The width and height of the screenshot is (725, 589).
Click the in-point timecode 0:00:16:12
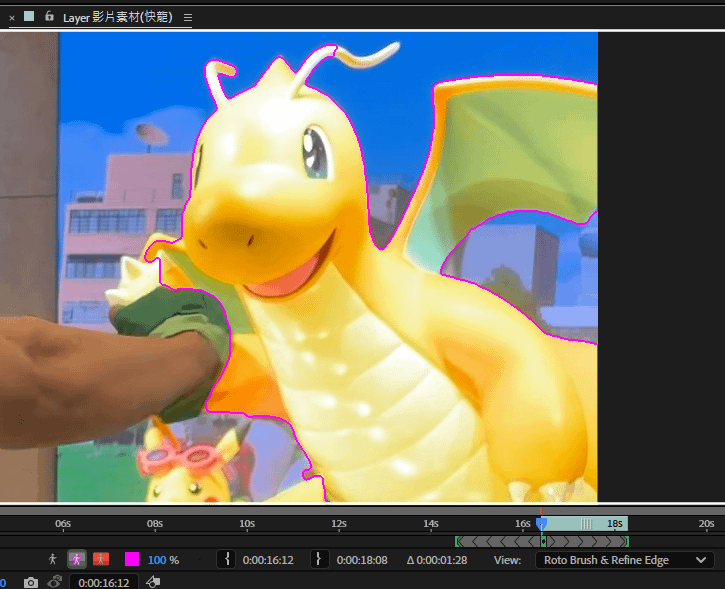pos(267,560)
